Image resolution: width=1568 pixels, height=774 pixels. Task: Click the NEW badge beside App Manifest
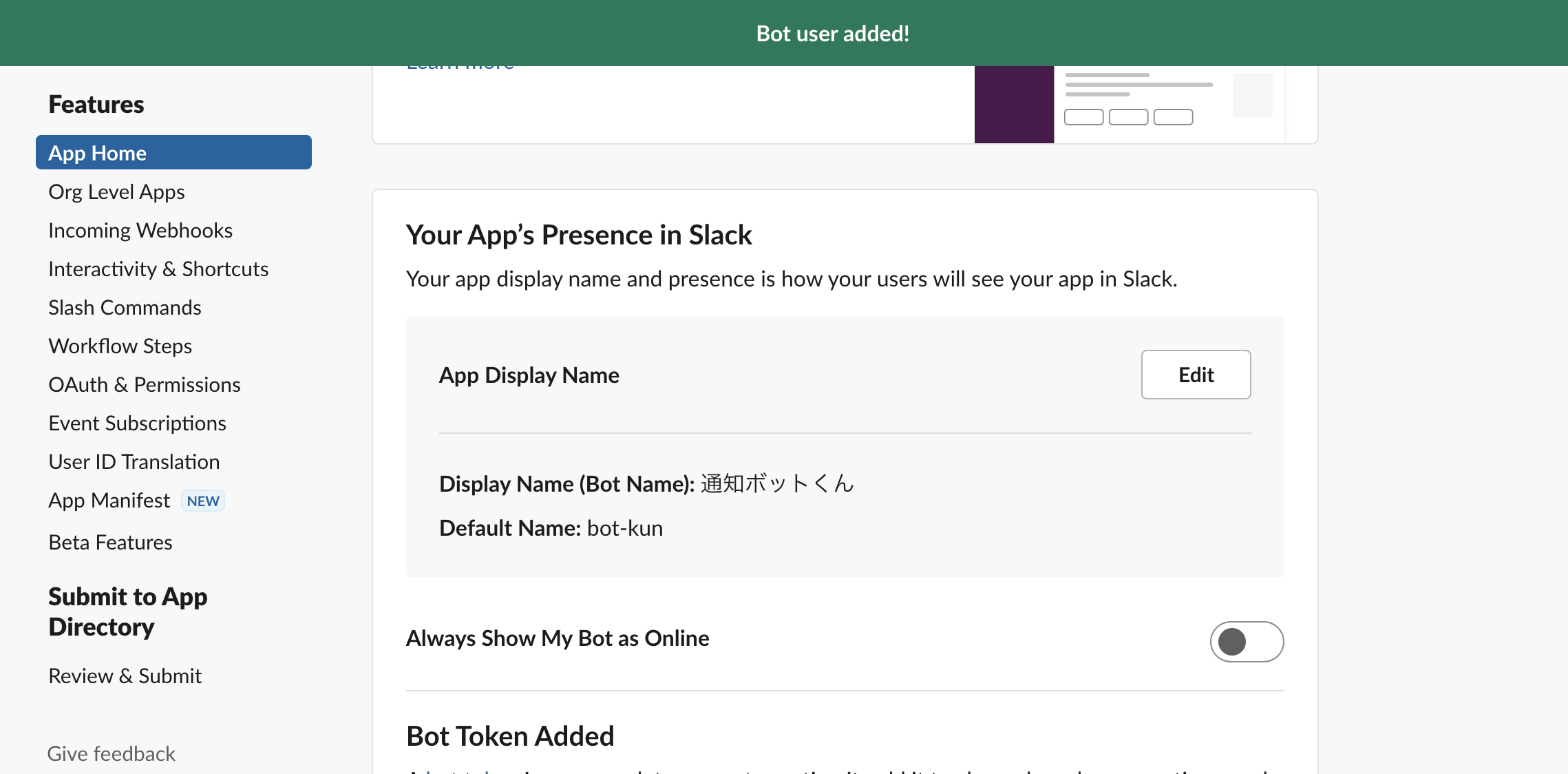coord(202,501)
